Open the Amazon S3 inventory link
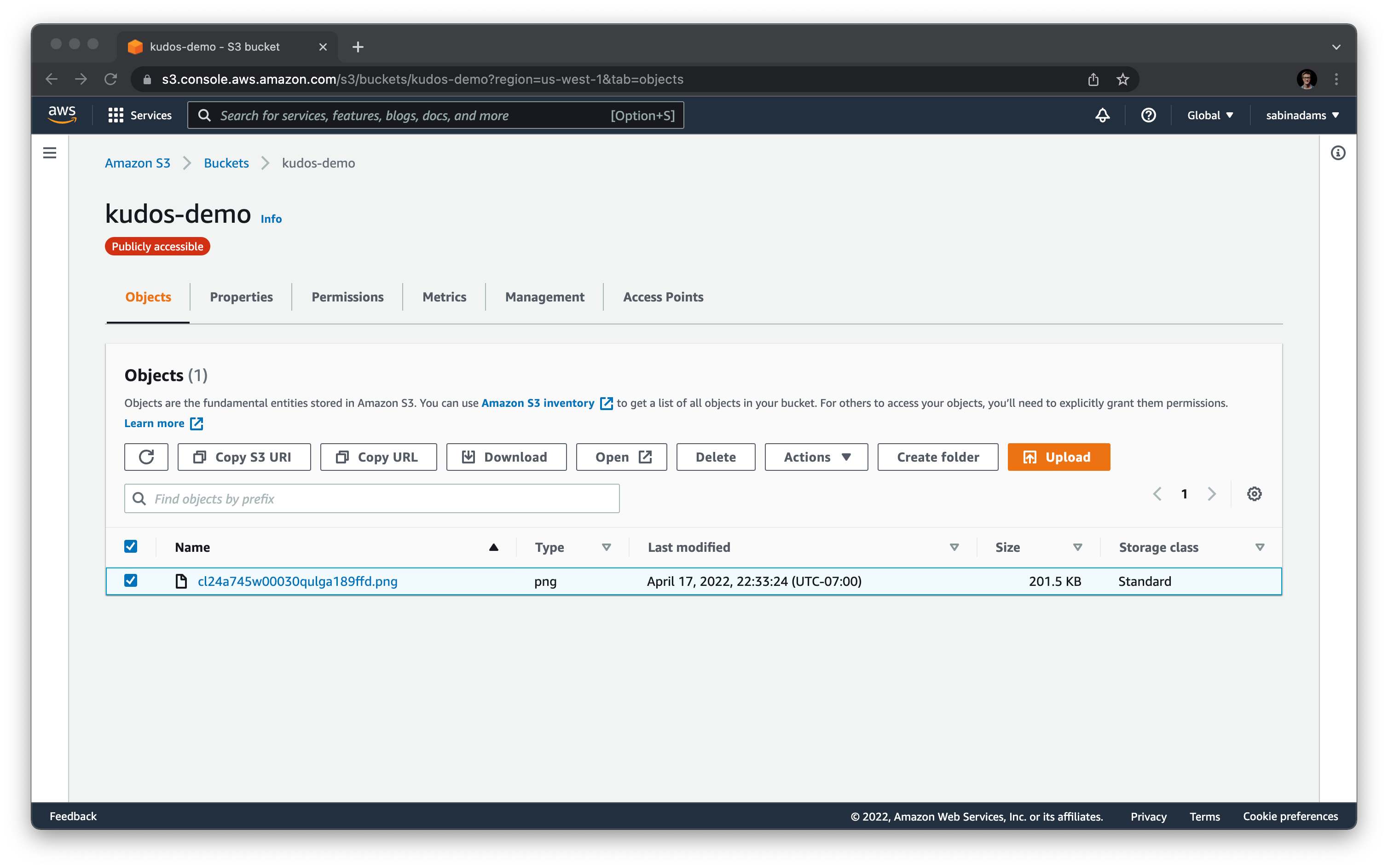1388x868 pixels. click(538, 403)
